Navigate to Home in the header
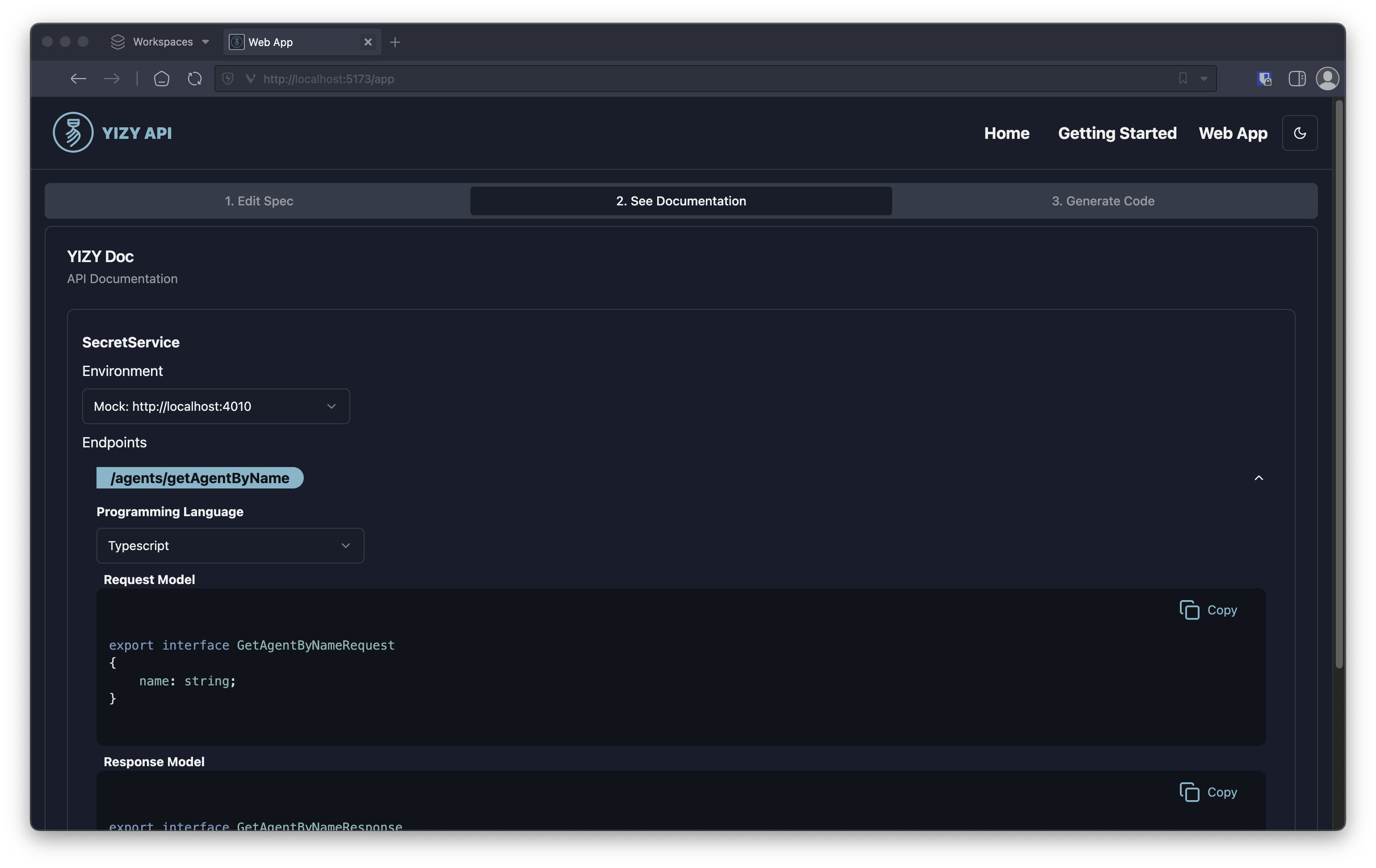This screenshot has height=868, width=1376. 1006,133
